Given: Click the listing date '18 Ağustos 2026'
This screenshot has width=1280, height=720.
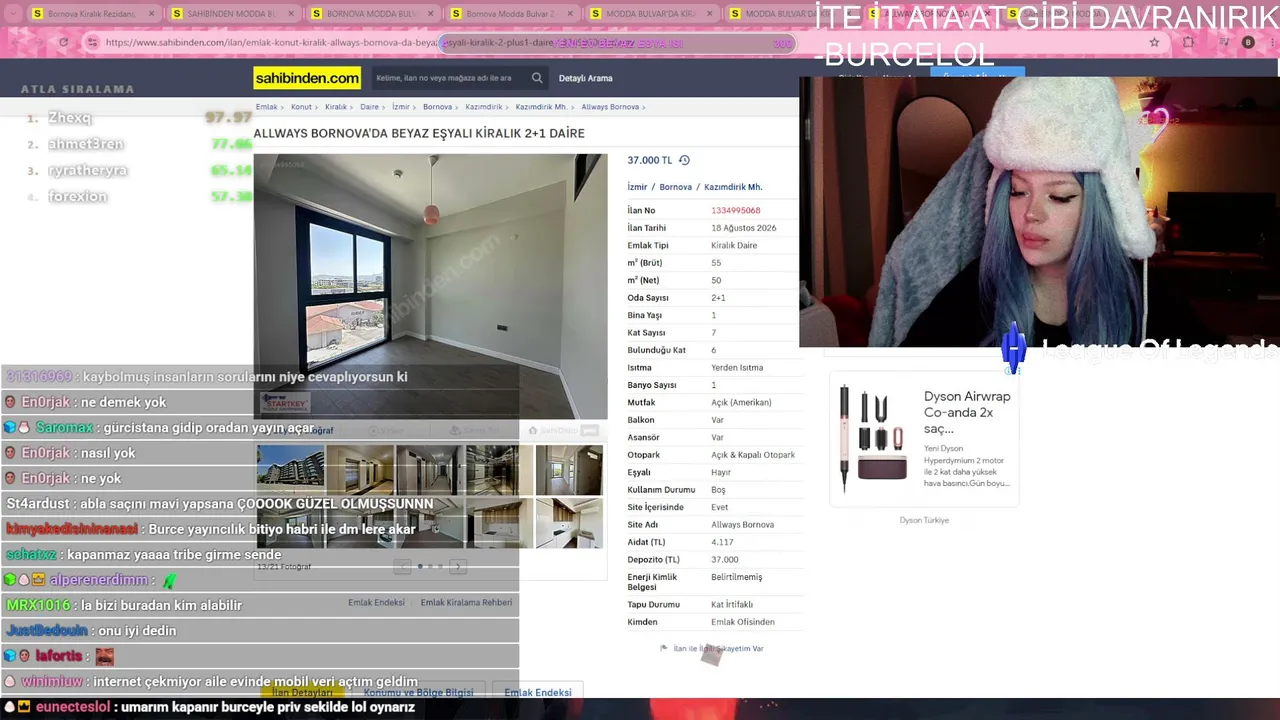Looking at the screenshot, I should 744,228.
